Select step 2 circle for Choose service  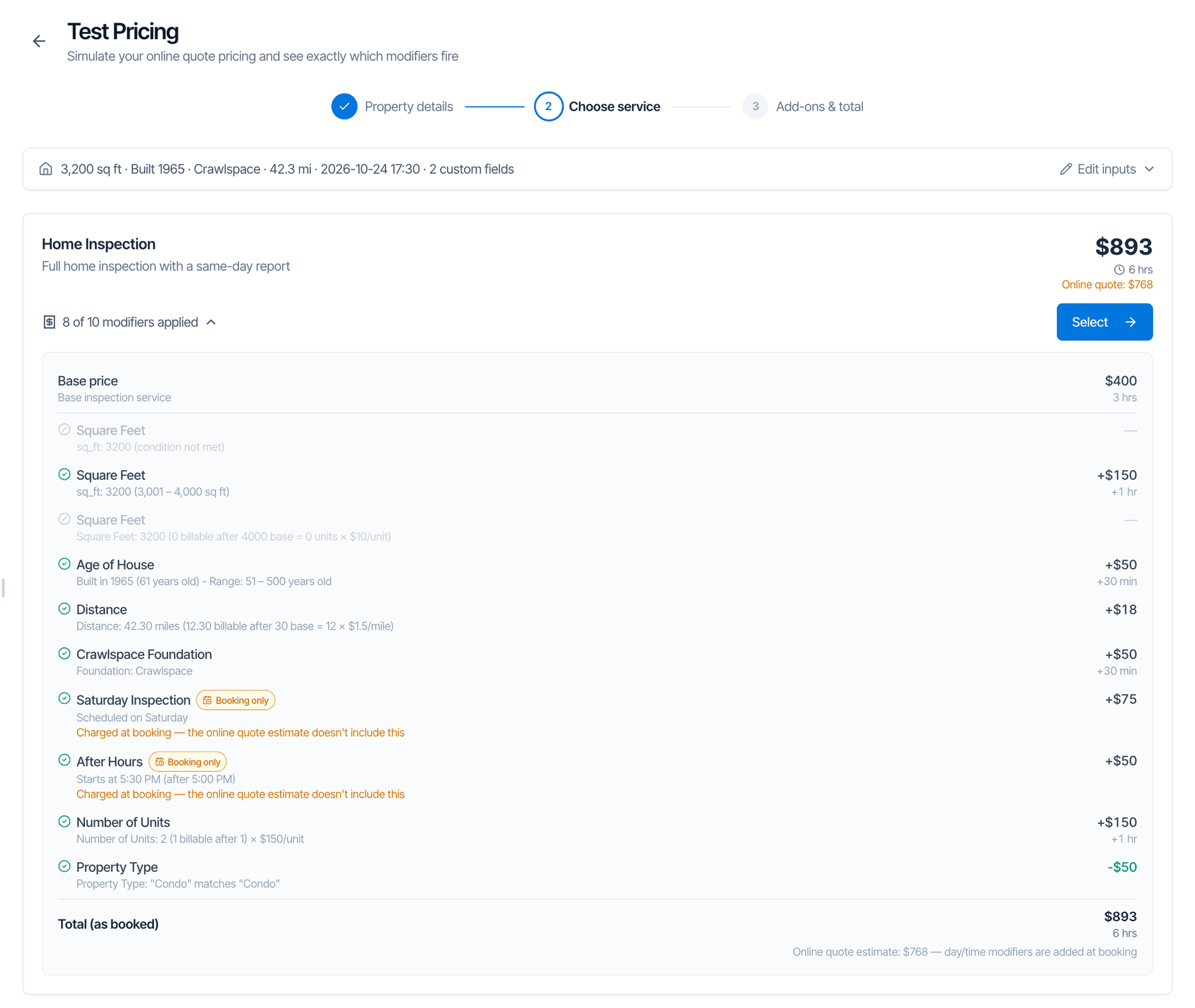[x=548, y=107]
